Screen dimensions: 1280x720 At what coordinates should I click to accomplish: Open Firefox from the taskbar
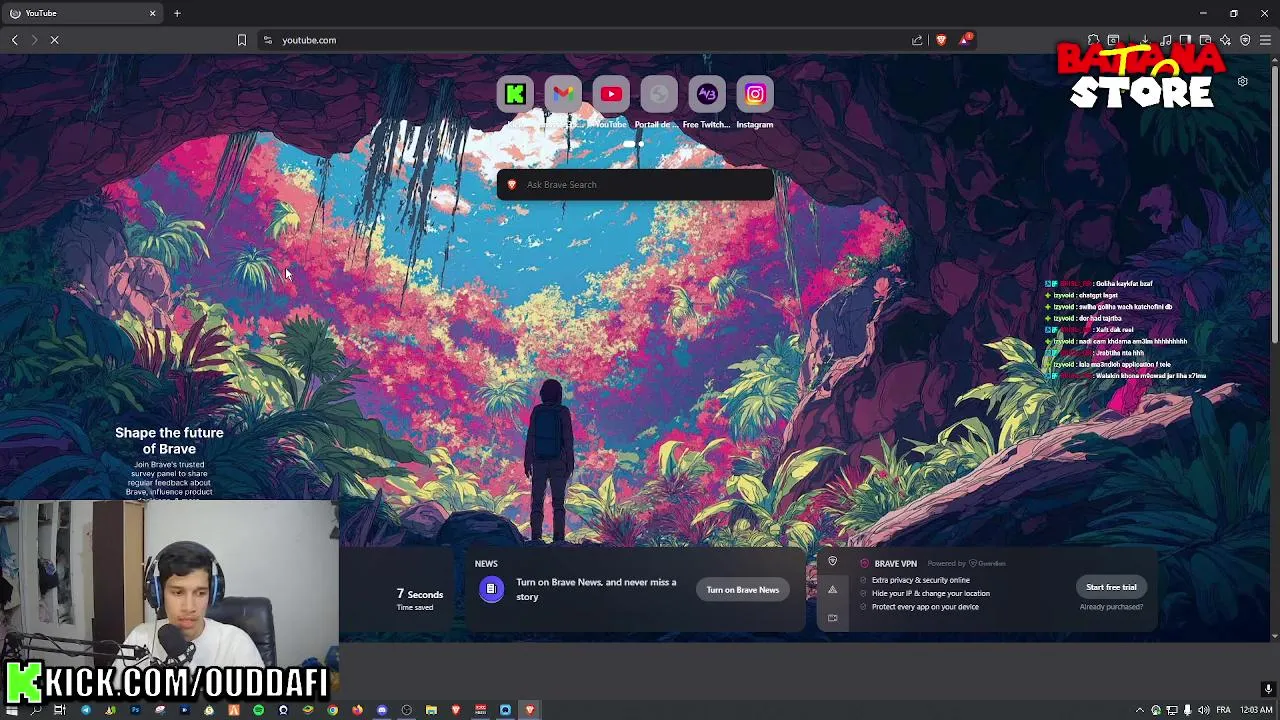tap(357, 710)
